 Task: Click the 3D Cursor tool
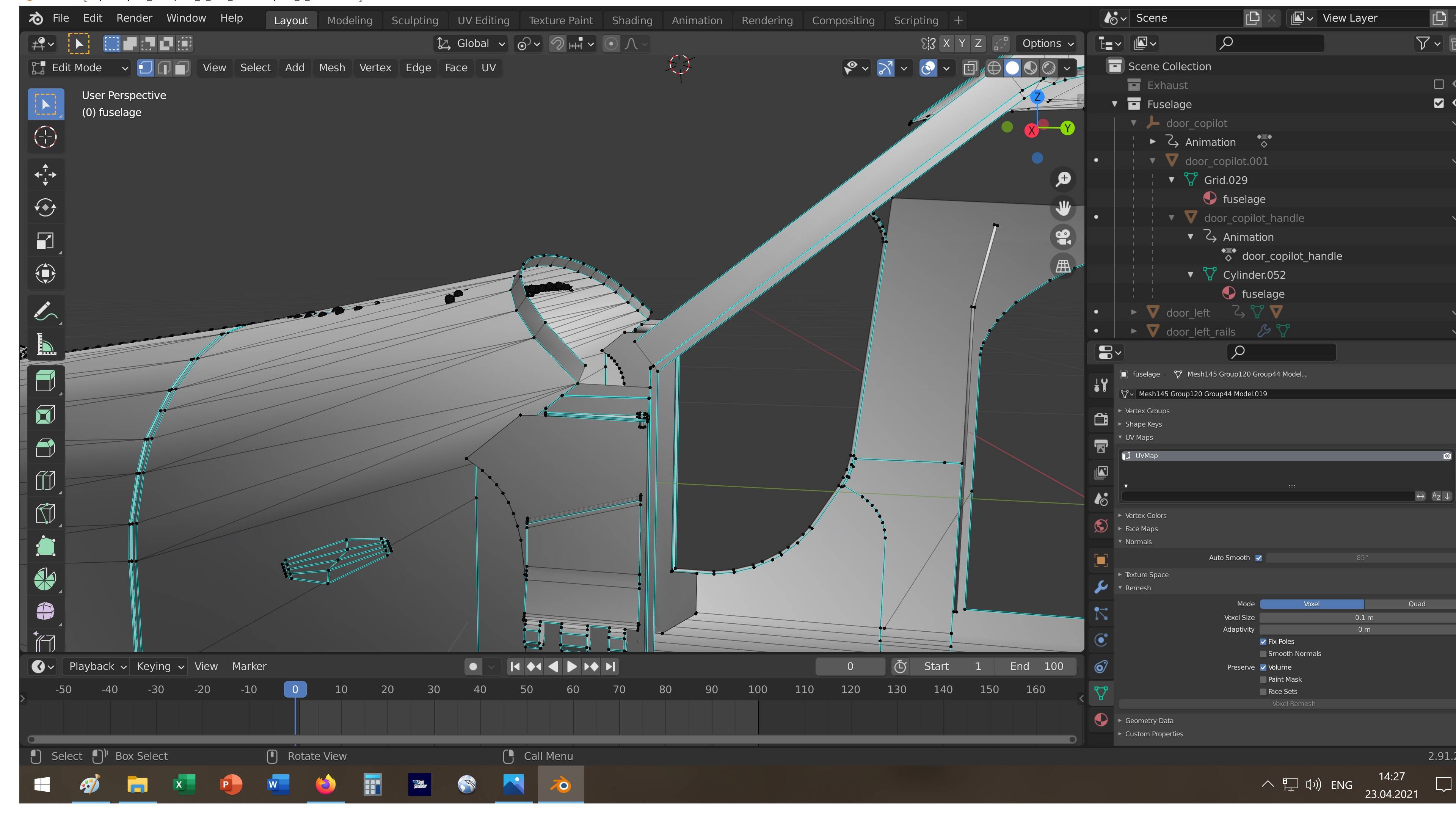tap(45, 137)
